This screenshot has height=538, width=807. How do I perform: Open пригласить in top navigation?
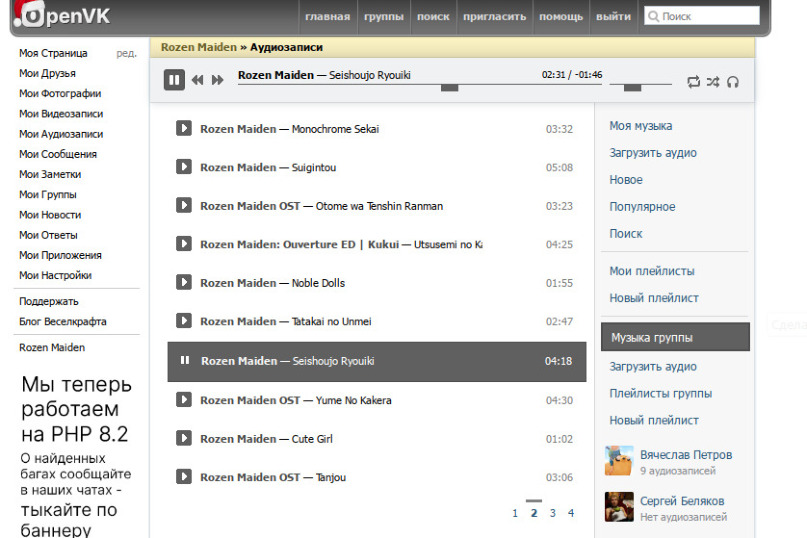tap(494, 16)
